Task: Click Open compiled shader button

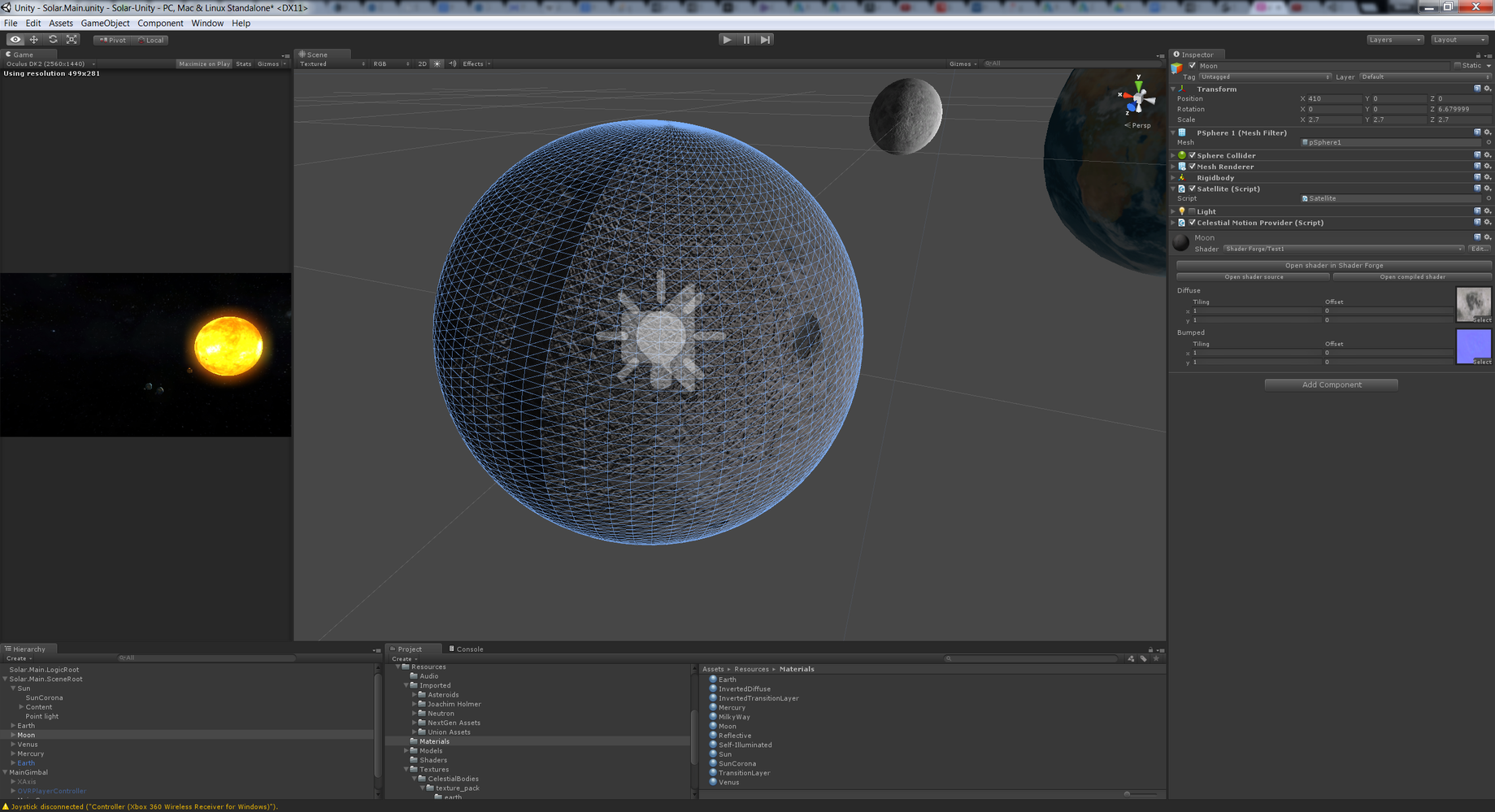Action: tap(1412, 277)
